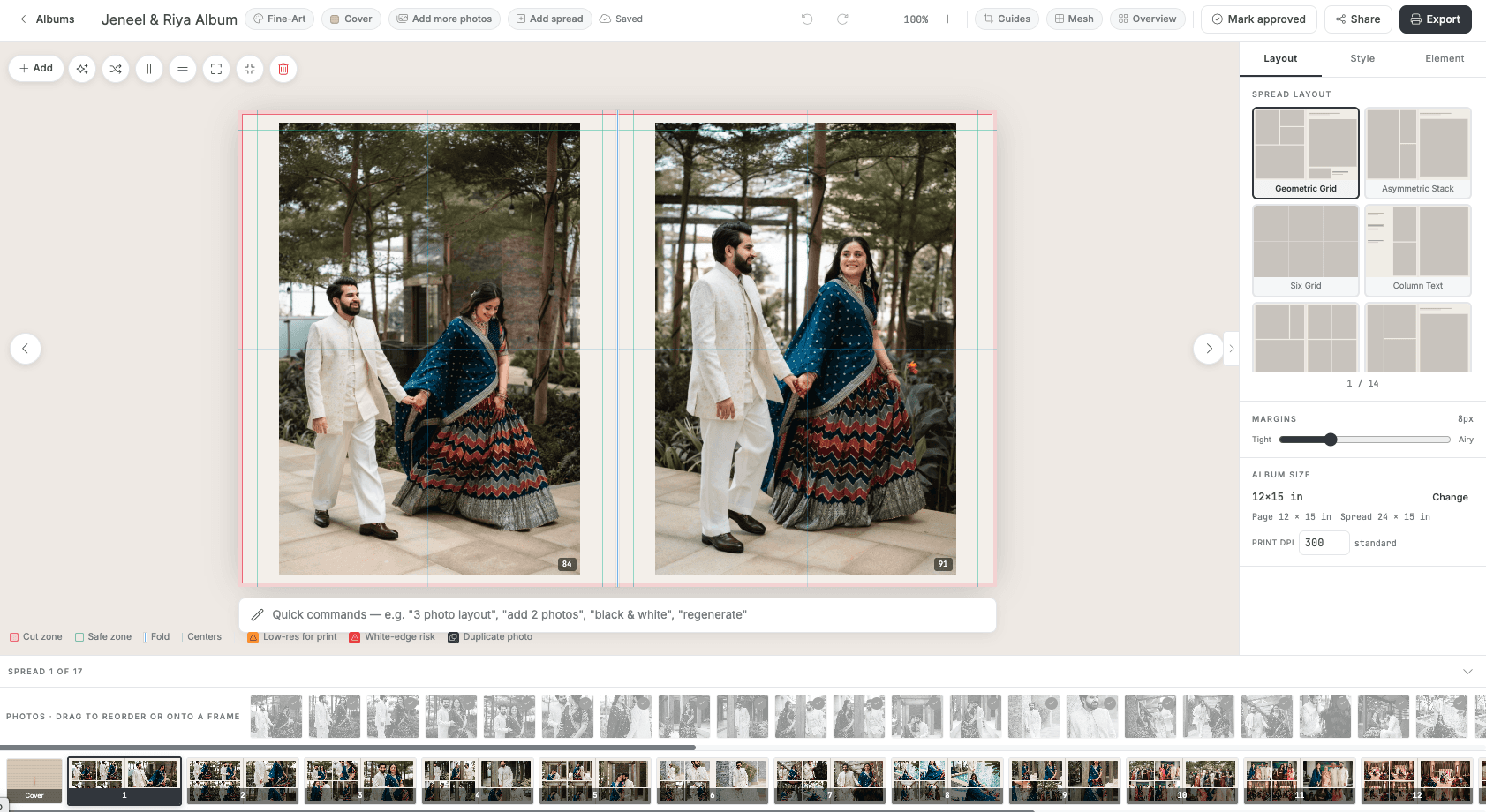This screenshot has width=1486, height=812.
Task: Click the expand to full-bleed icon
Action: [216, 69]
